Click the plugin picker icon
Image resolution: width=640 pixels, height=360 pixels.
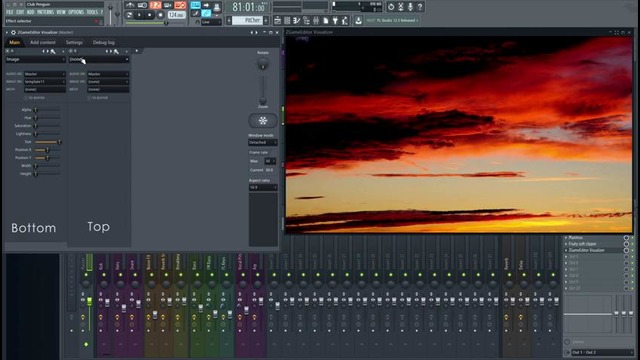click(x=335, y=20)
